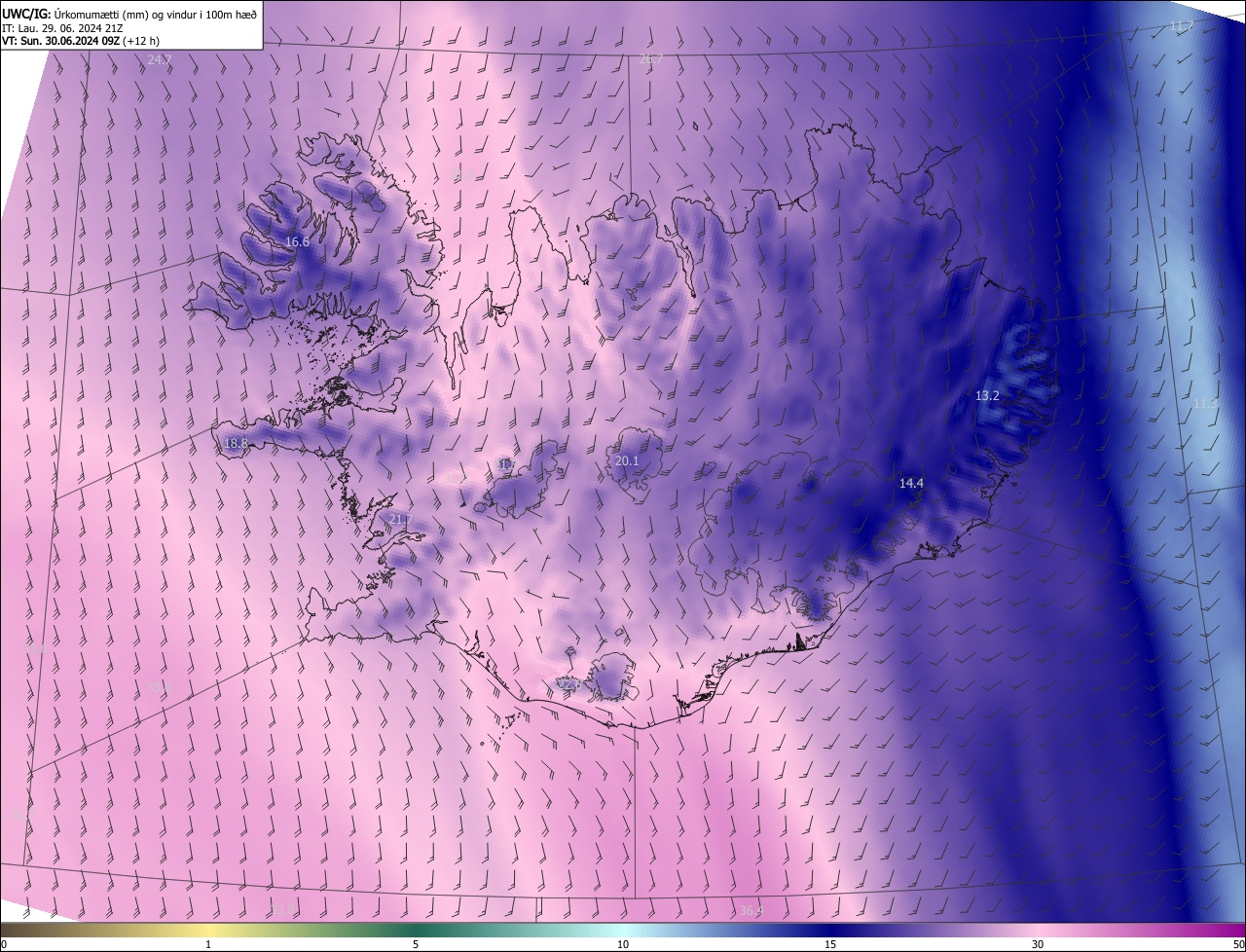The image size is (1246, 952).
Task: Click the colorbar tick label 5
Action: [416, 945]
